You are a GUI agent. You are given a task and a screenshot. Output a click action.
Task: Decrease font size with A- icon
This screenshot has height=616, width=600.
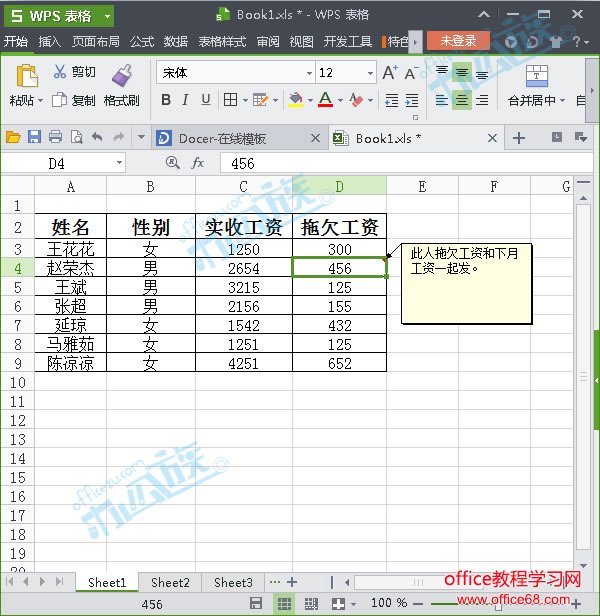[x=411, y=73]
